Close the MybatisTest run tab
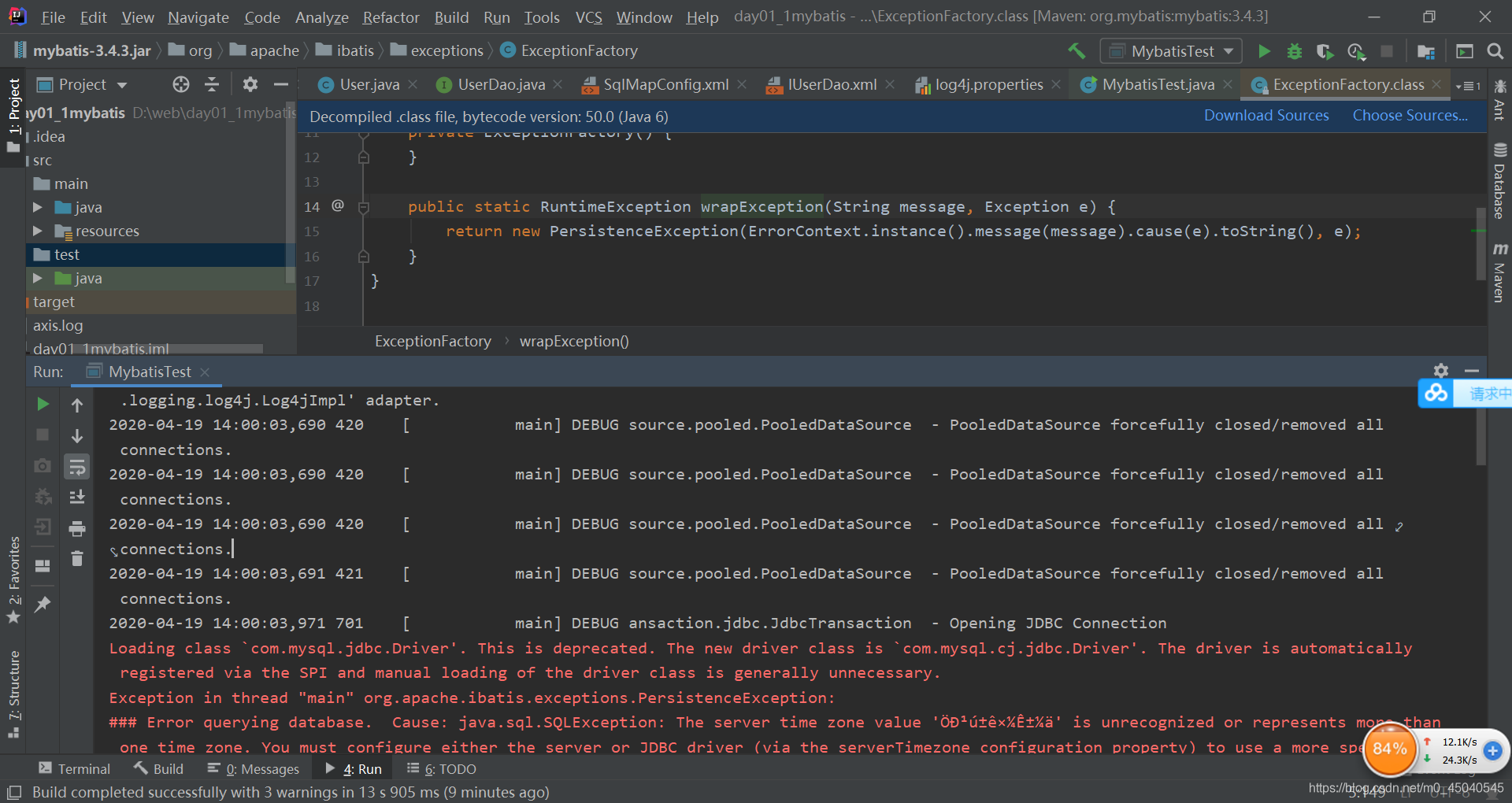This screenshot has height=803, width=1512. (205, 372)
